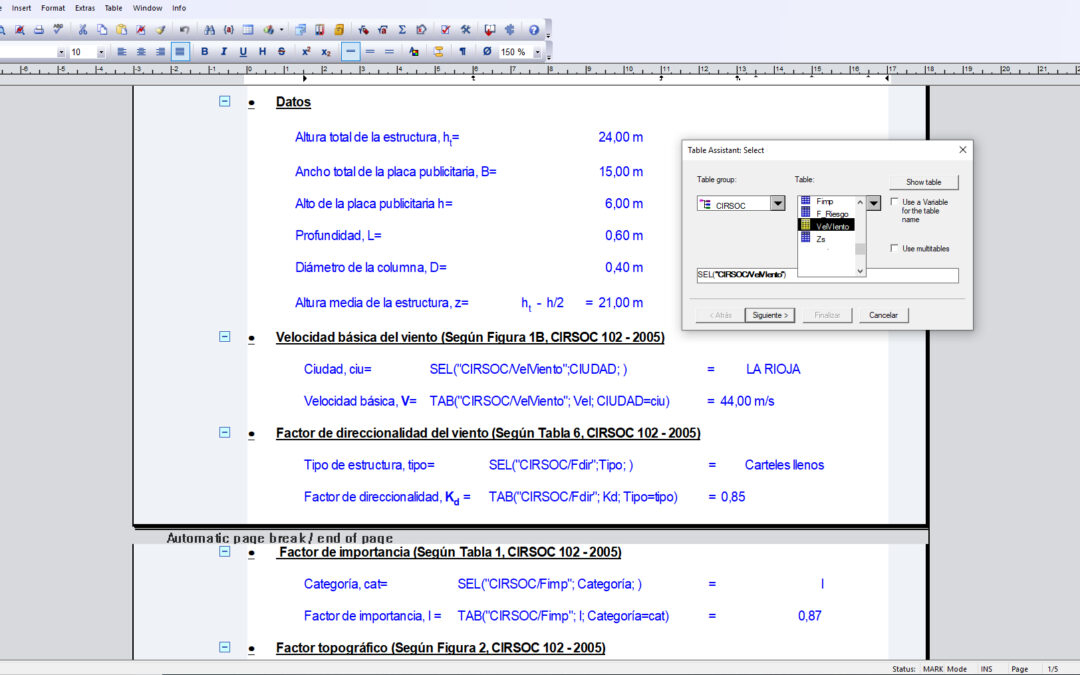
Task: Select Zs in the Table list
Action: pyautogui.click(x=820, y=238)
